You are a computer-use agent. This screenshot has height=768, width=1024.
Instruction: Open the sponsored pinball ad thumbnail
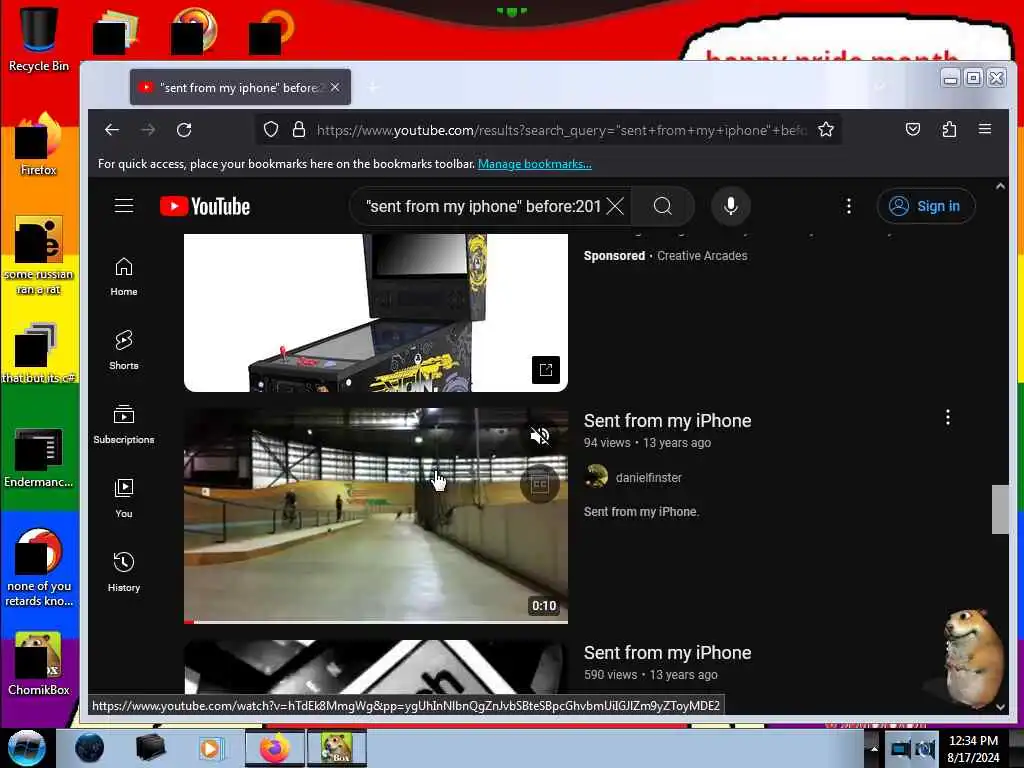[376, 312]
